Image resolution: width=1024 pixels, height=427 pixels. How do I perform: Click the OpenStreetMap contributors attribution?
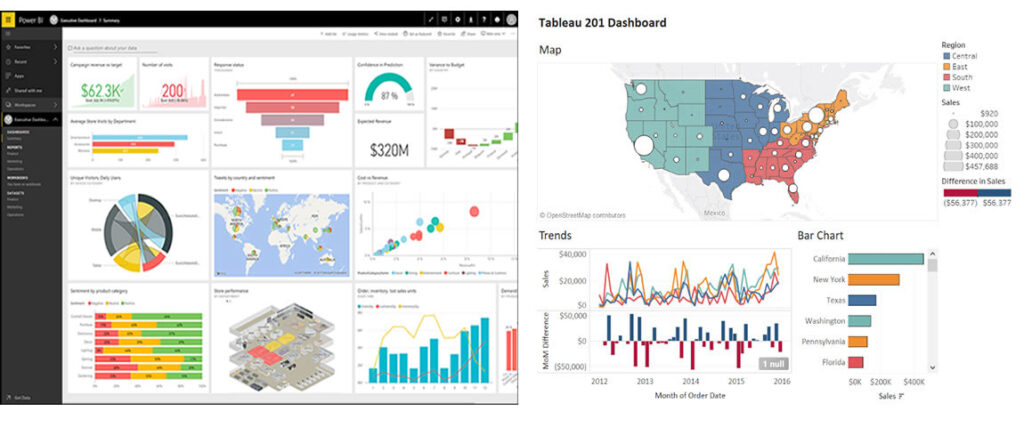[583, 215]
